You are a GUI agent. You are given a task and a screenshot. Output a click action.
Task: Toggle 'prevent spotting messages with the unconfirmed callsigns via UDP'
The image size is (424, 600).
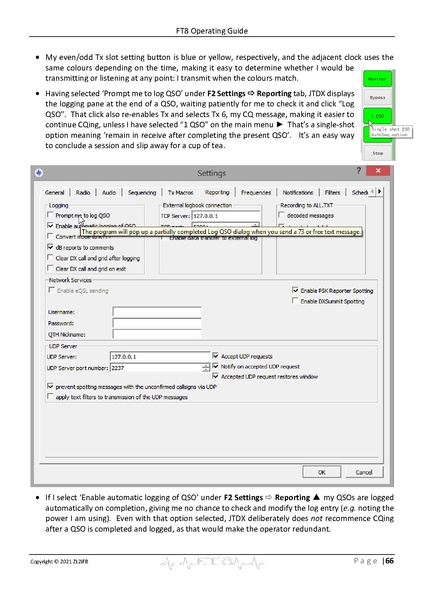coord(50,386)
